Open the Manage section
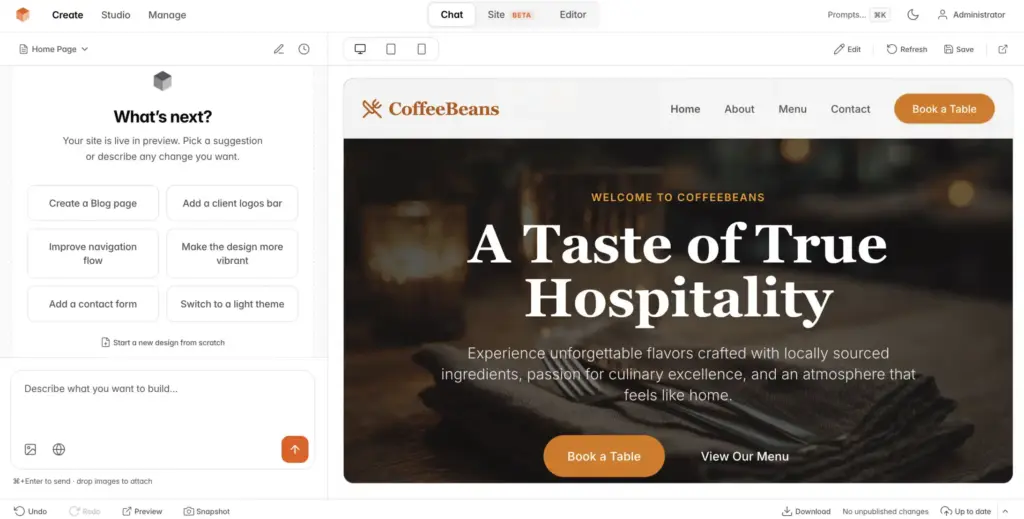Screen dimensions: 1024x519 [167, 15]
